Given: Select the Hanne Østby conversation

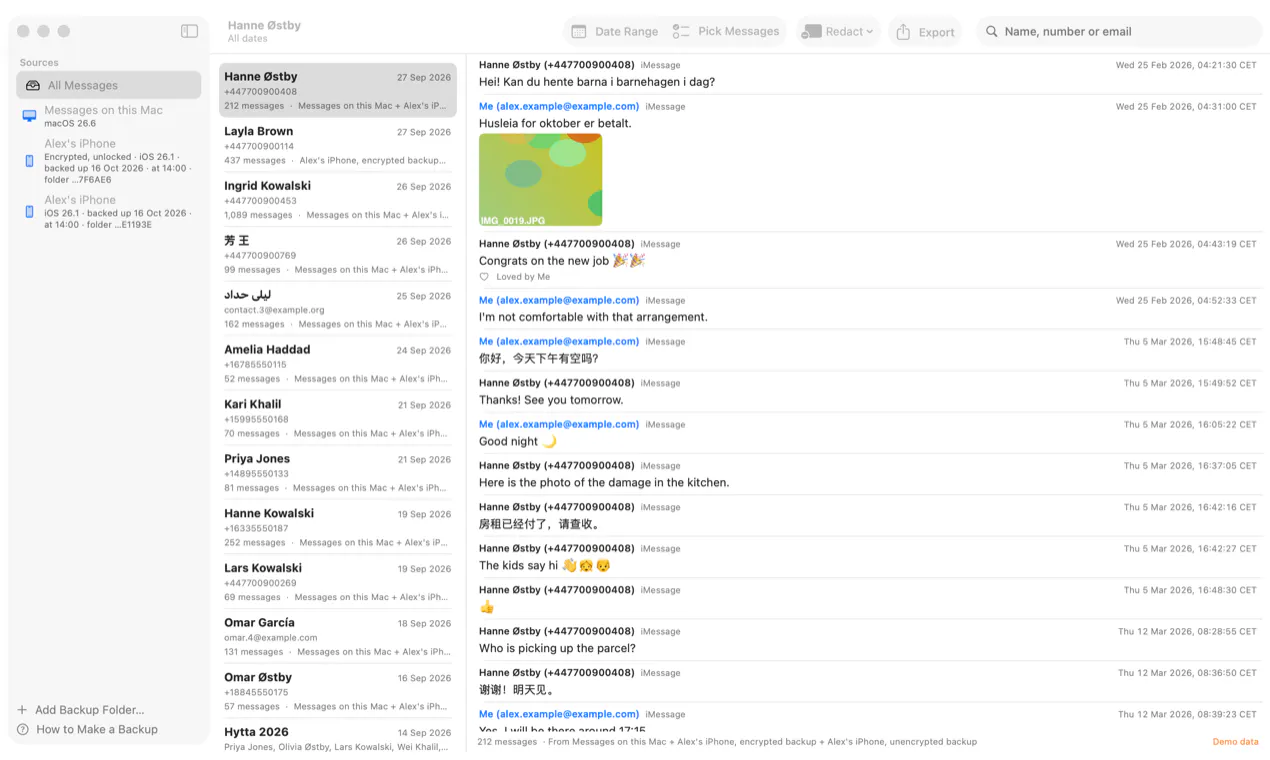Looking at the screenshot, I should (x=338, y=91).
